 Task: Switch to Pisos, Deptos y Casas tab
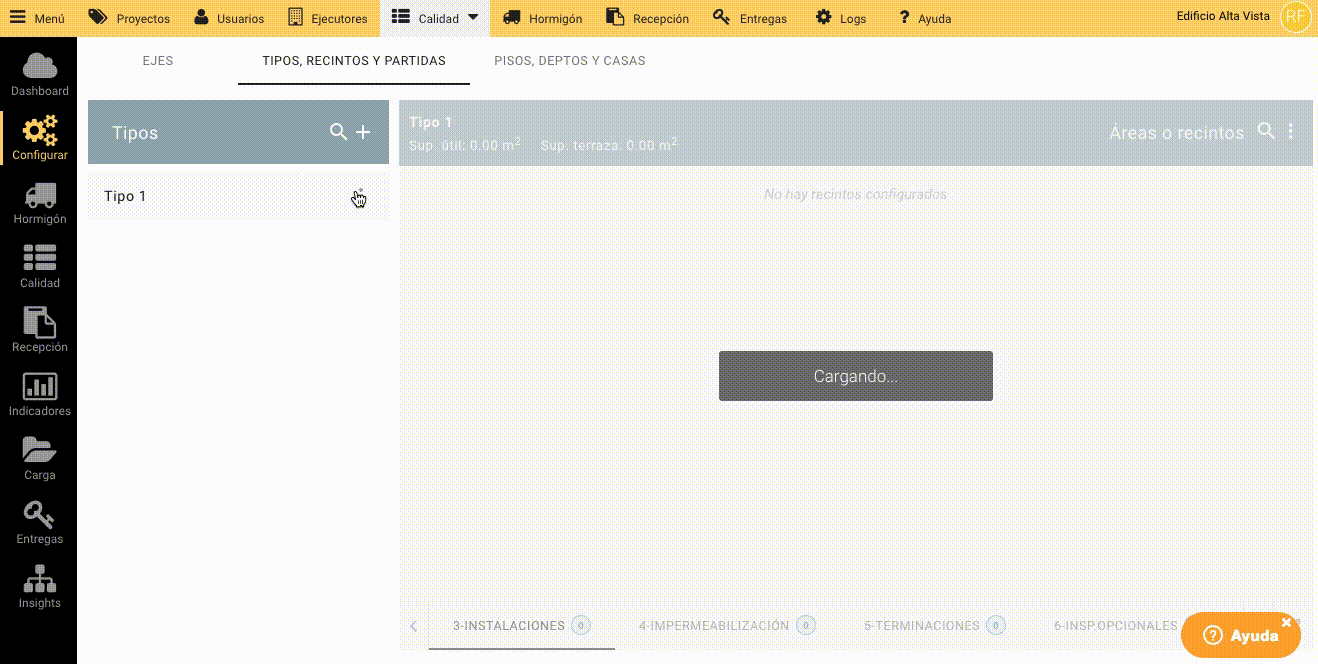point(569,61)
